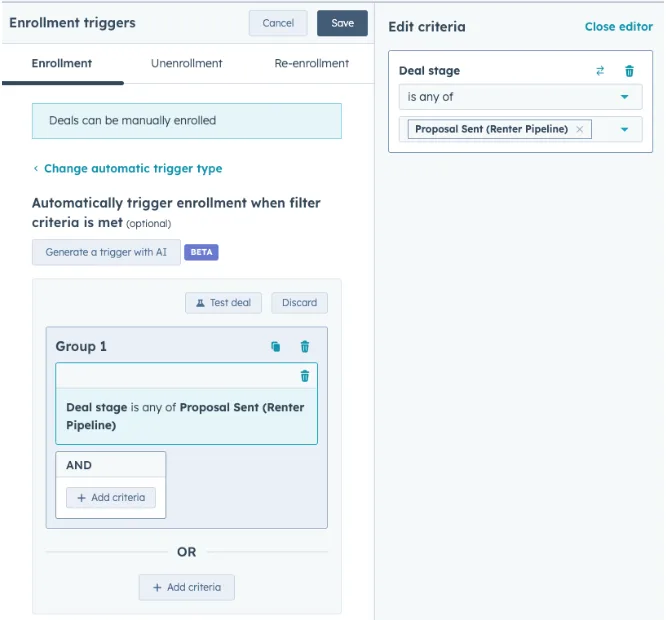Click Close editor link

click(x=618, y=26)
